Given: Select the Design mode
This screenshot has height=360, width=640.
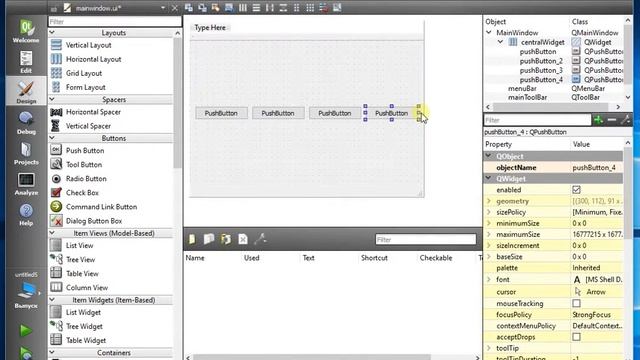Looking at the screenshot, I should (x=26, y=92).
